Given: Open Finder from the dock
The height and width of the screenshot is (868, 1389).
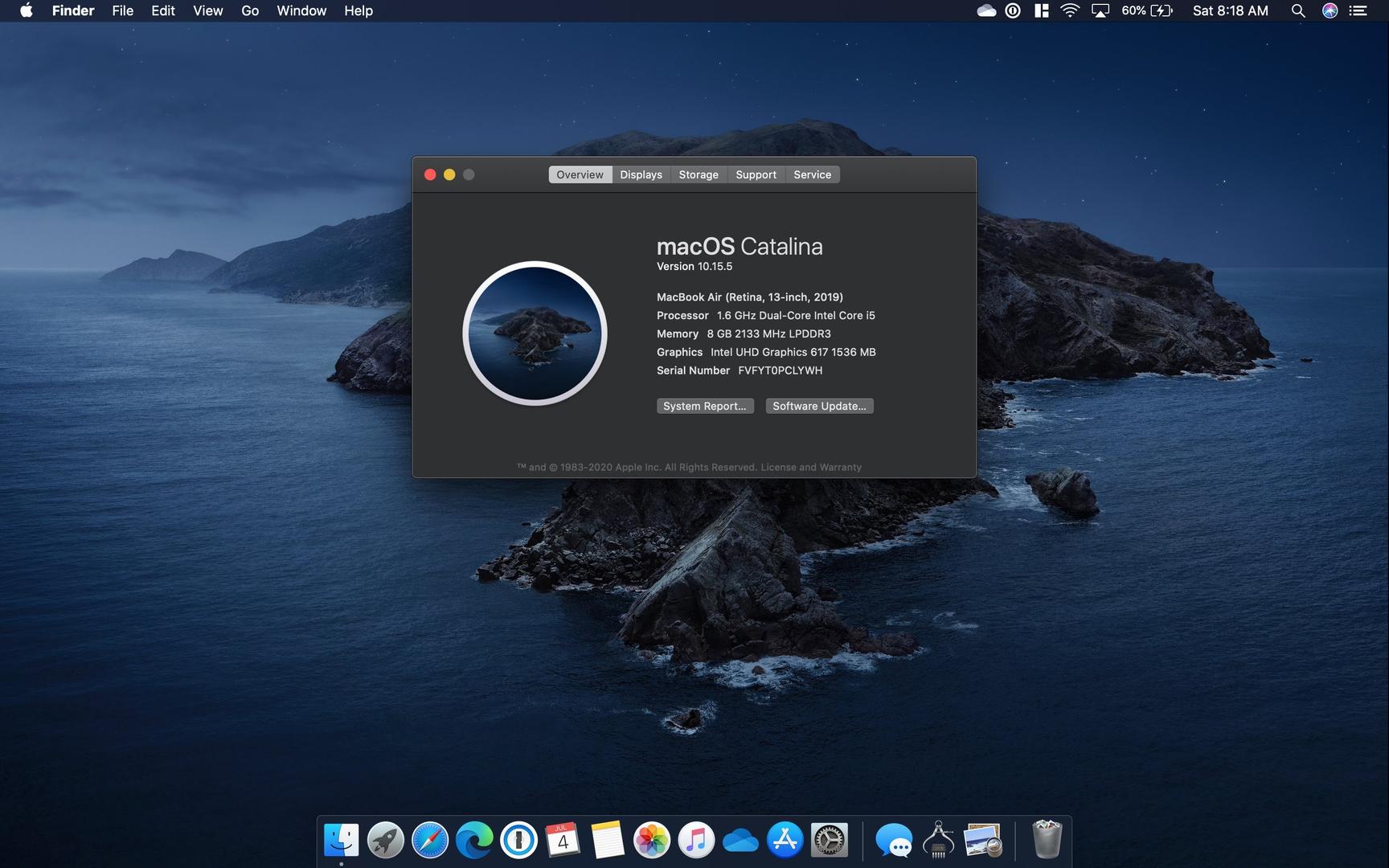Looking at the screenshot, I should coord(341,841).
